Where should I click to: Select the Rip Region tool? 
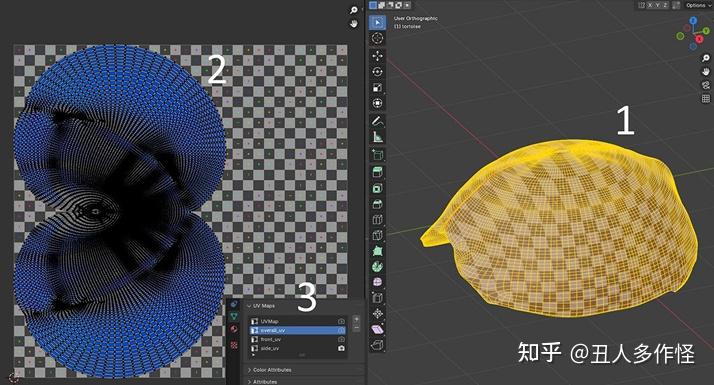377,345
